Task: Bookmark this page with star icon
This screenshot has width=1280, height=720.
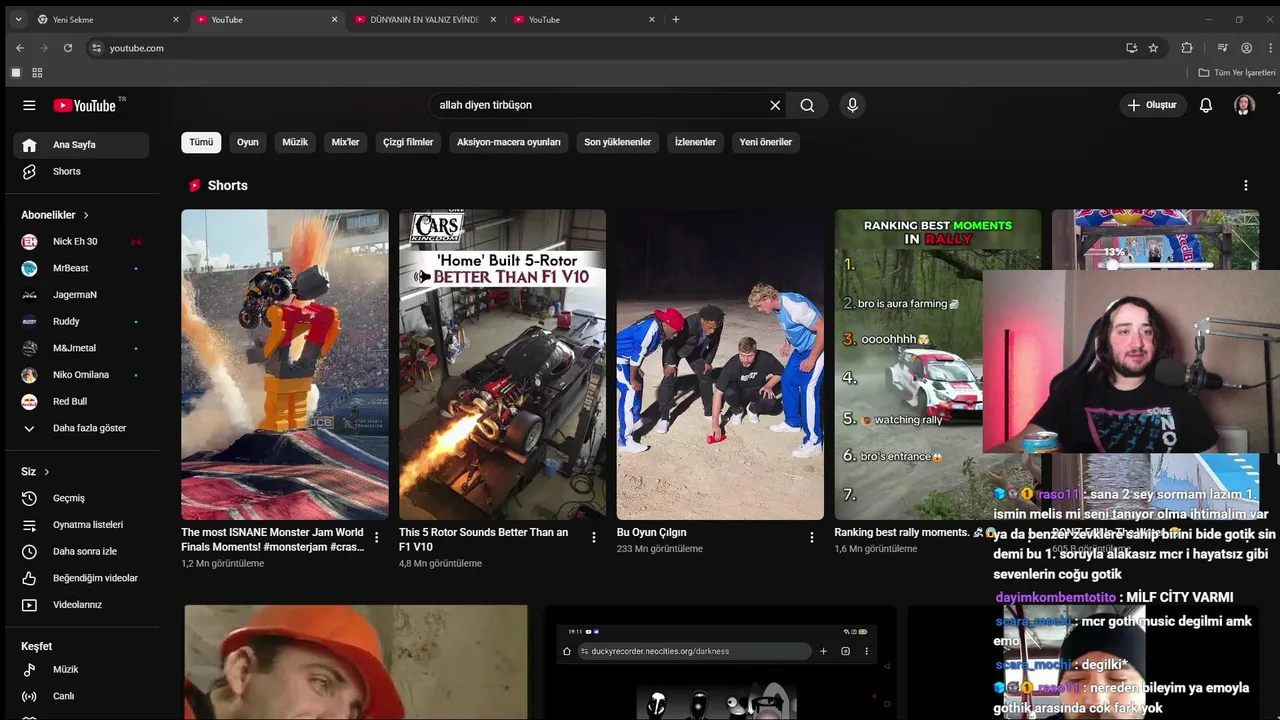Action: pos(1153,48)
